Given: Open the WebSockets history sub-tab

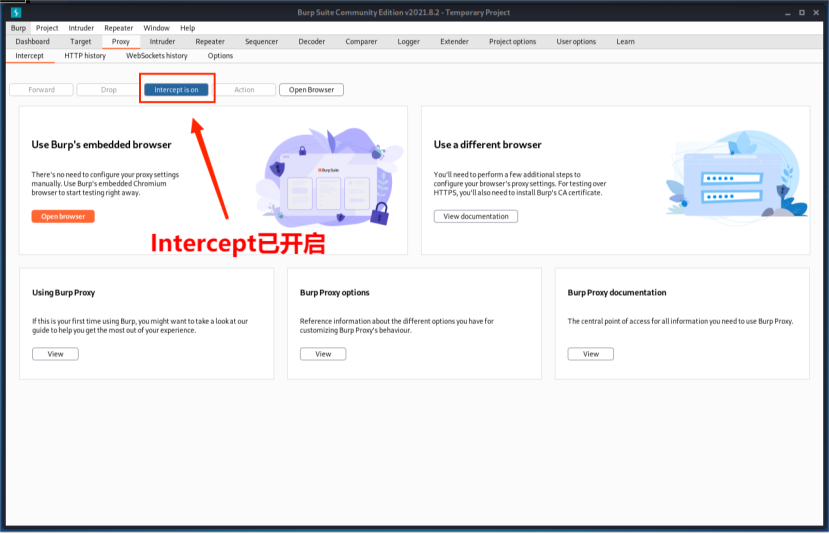Looking at the screenshot, I should pos(156,56).
